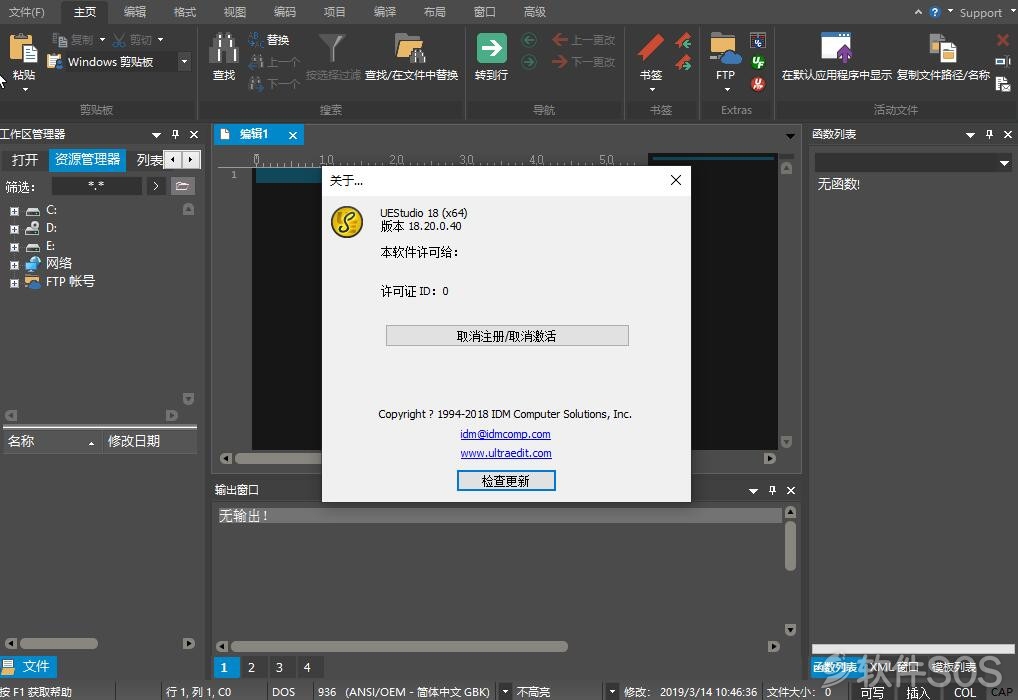Click the Support link
This screenshot has height=700, width=1018.
point(980,12)
